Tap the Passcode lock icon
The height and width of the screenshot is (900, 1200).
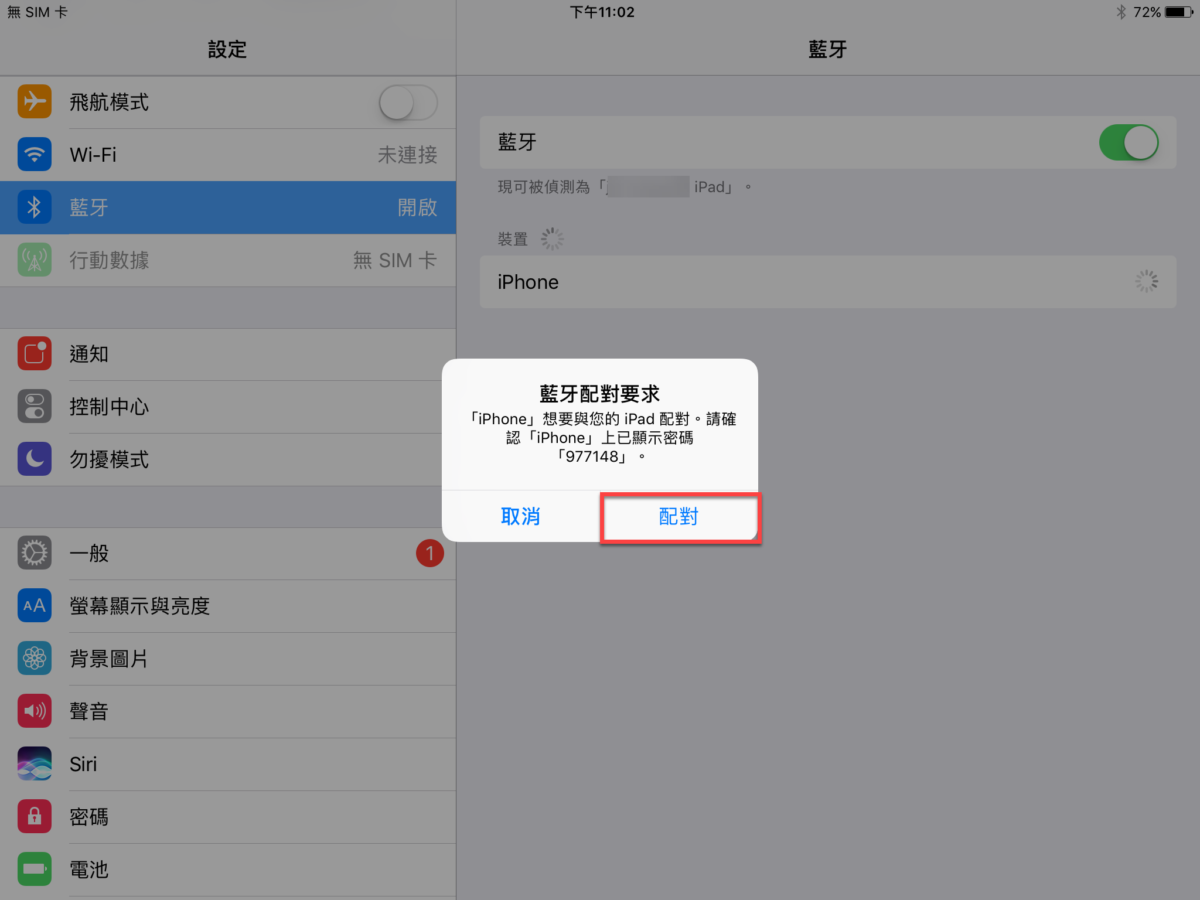[x=35, y=817]
